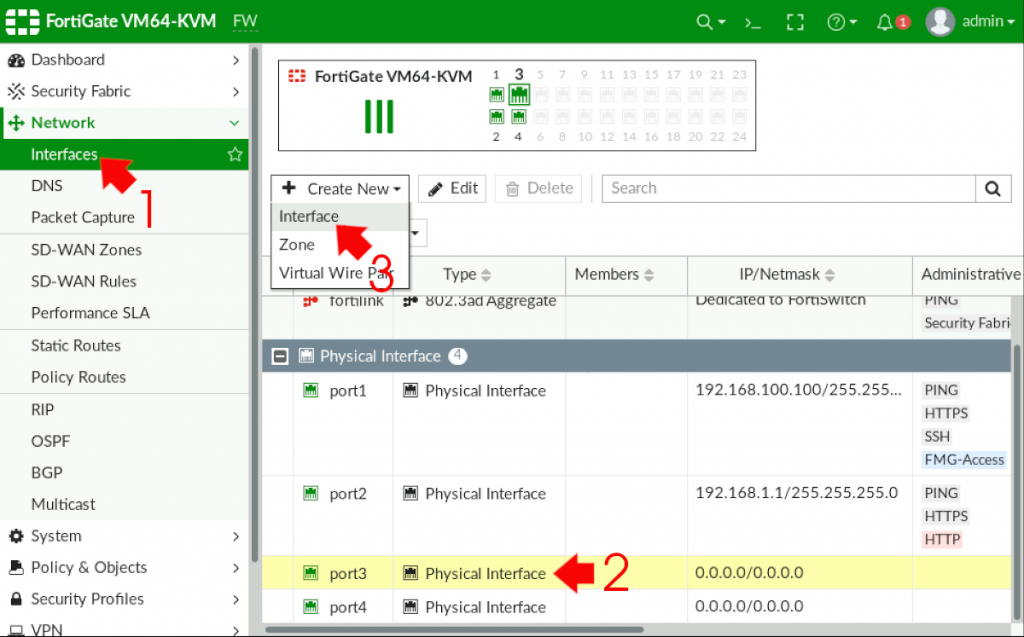Open the global search magnifier icon
Viewport: 1024px width, 637px height.
[x=705, y=20]
